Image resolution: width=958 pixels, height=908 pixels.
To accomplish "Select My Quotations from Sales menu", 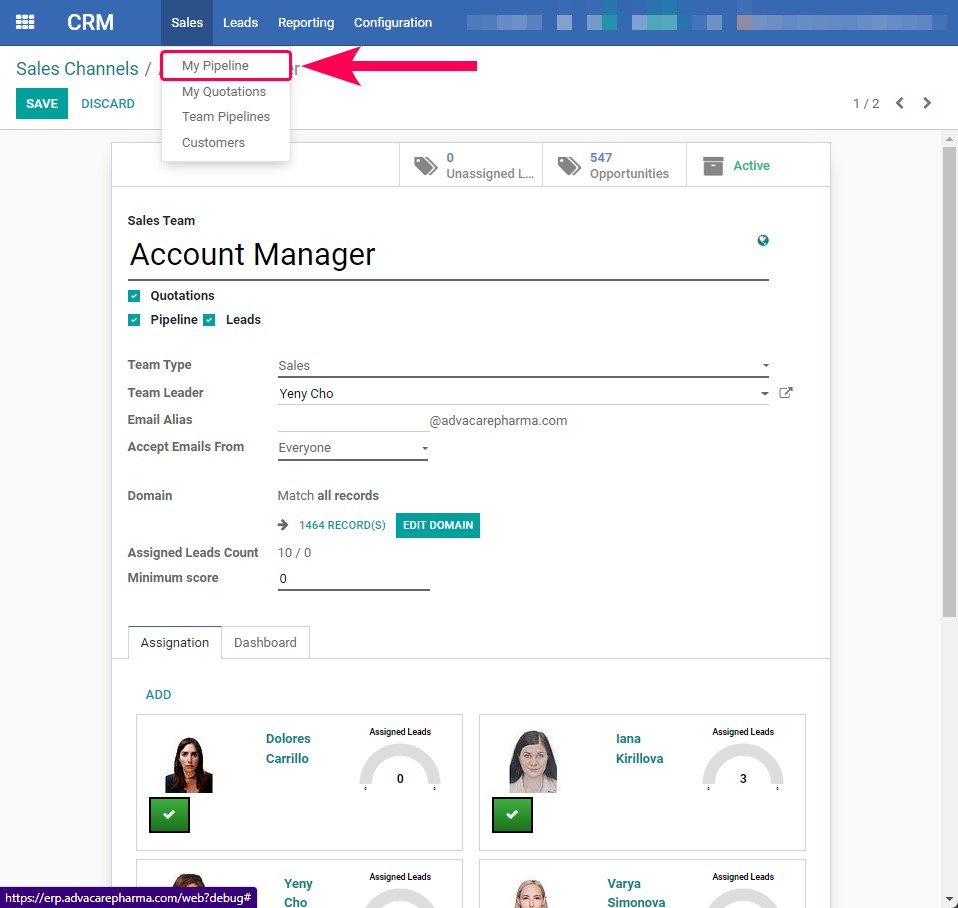I will click(x=225, y=92).
